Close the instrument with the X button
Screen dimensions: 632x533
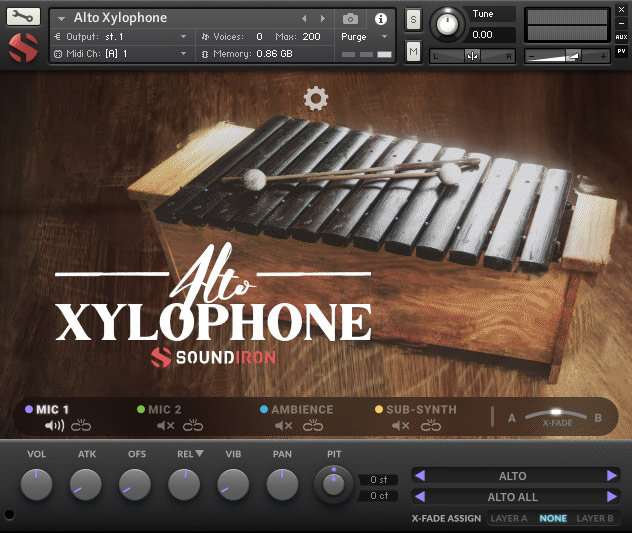pos(621,9)
